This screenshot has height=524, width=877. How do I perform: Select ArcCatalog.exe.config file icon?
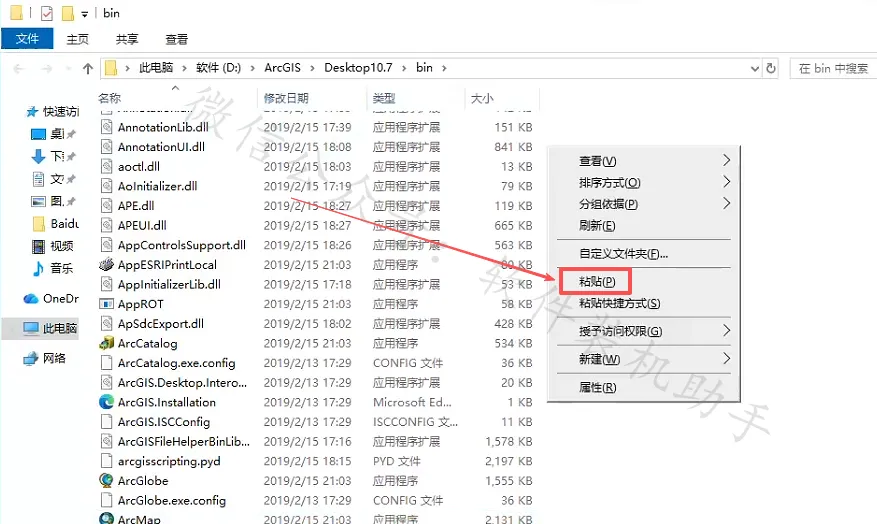(x=106, y=362)
